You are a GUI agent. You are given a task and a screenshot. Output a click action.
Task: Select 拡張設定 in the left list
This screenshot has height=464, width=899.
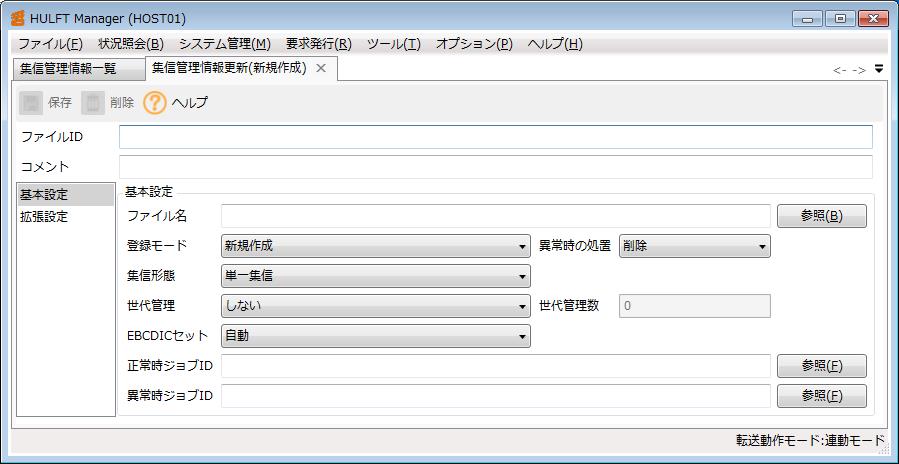[66, 217]
